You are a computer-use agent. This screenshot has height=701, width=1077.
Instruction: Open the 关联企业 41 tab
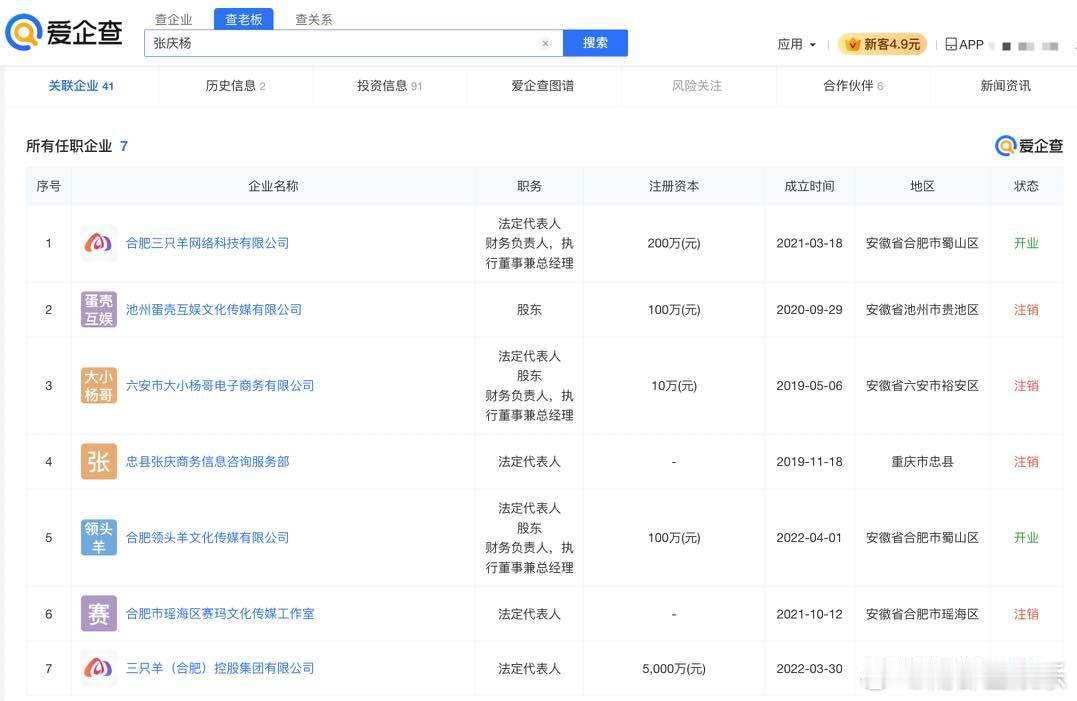pos(81,86)
